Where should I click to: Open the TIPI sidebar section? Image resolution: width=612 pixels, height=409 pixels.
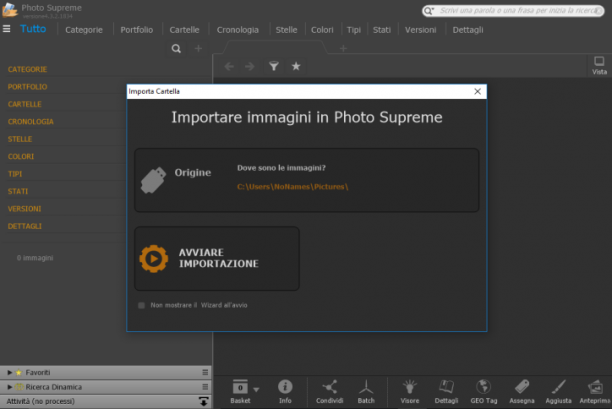tap(15, 174)
